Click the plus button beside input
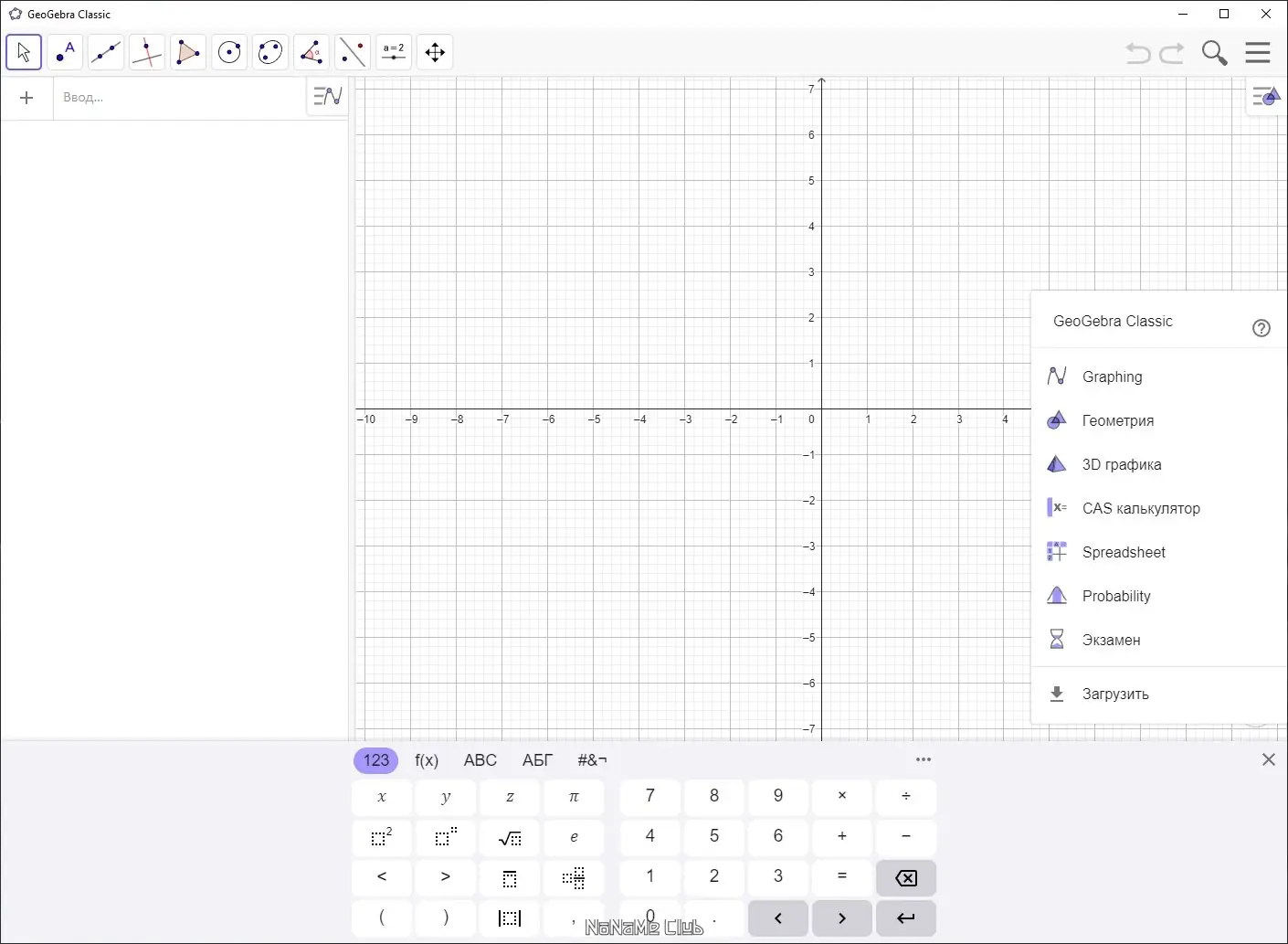 (26, 98)
